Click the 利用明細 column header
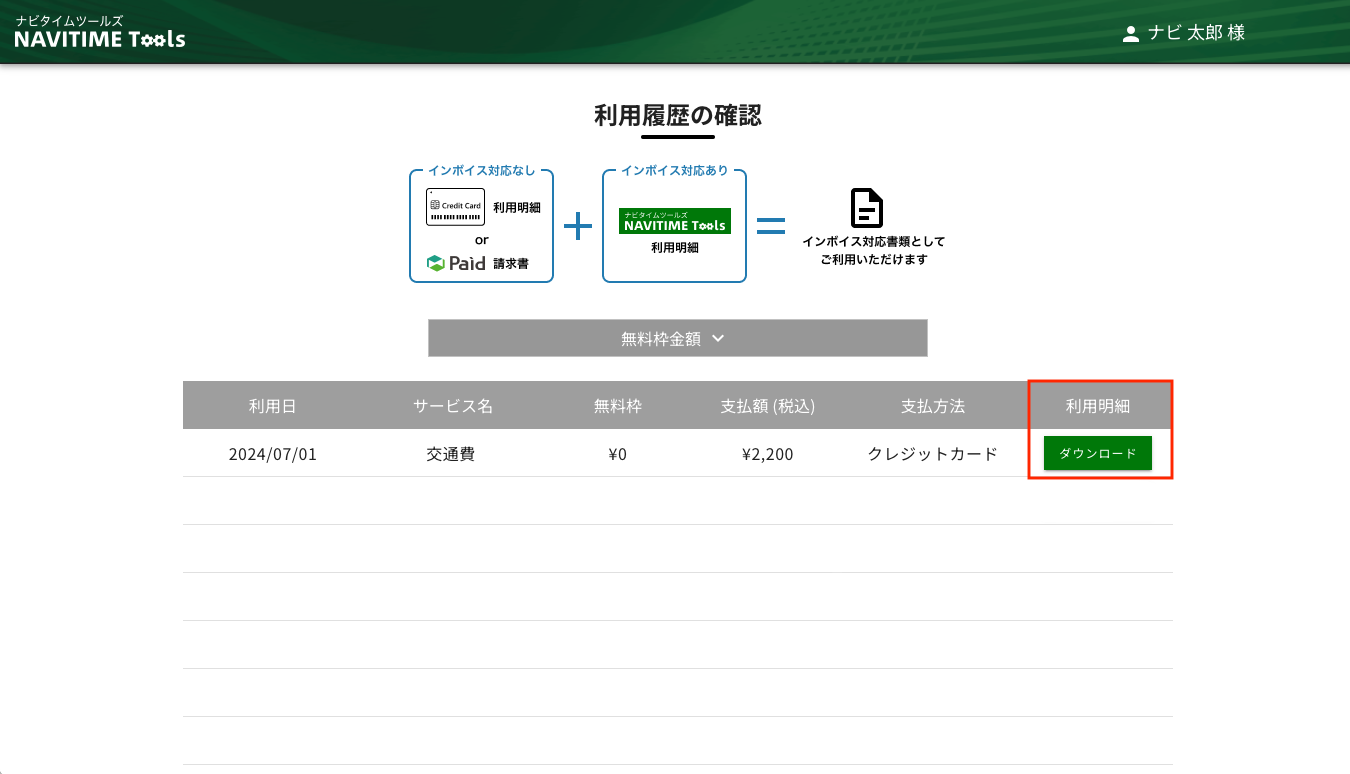The image size is (1350, 774). click(1098, 406)
